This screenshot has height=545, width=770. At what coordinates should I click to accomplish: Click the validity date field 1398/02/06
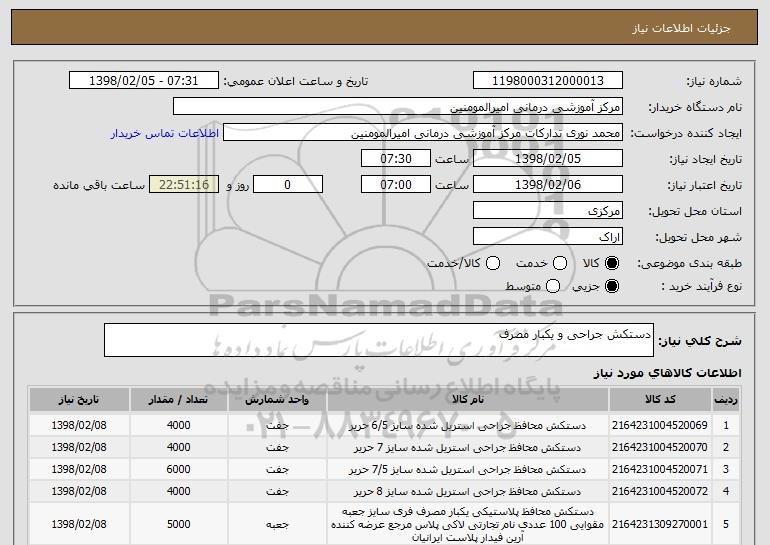coord(548,185)
